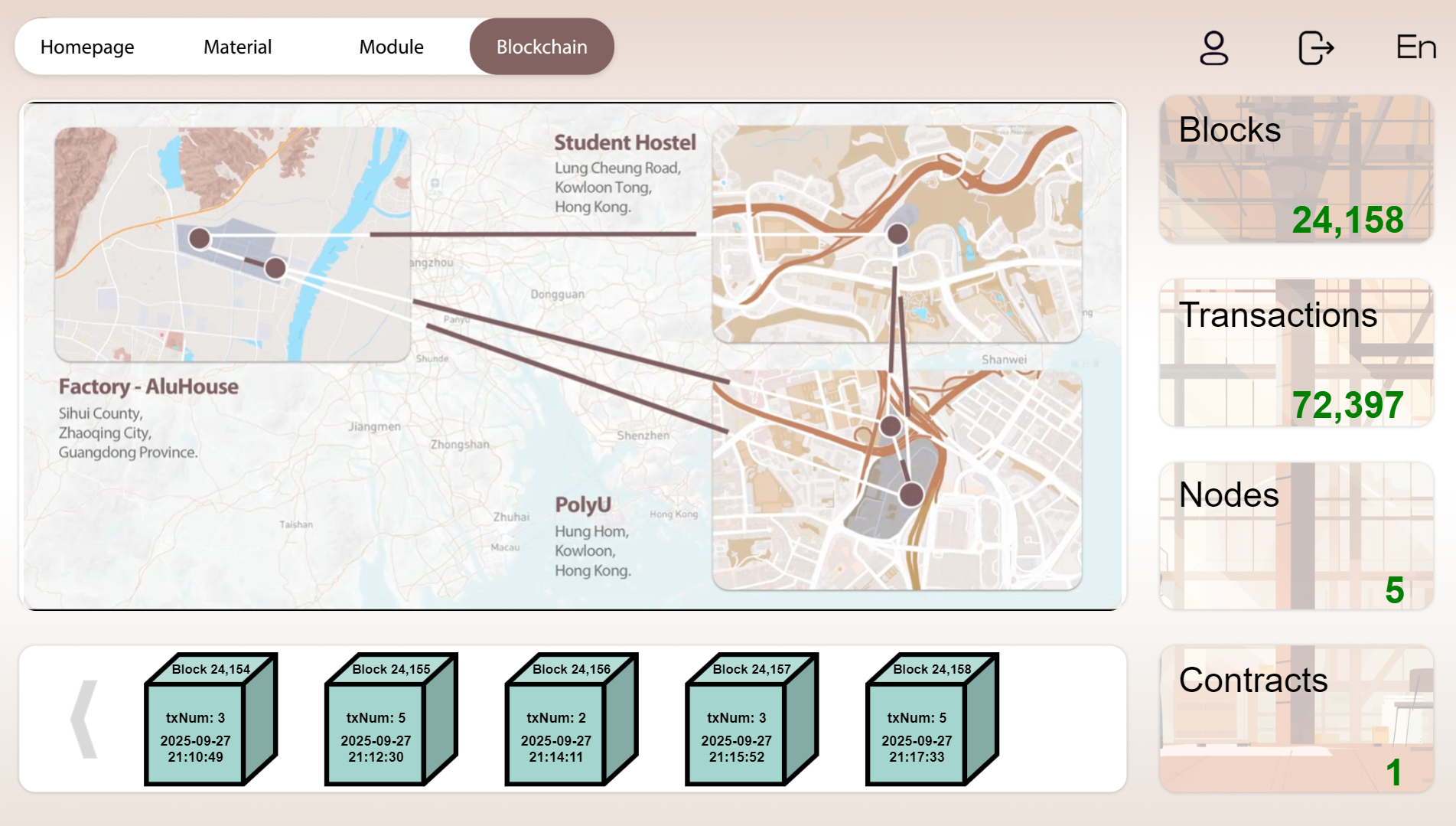The image size is (1456, 826).
Task: Click the PolyU map thumbnail
Action: (897, 481)
